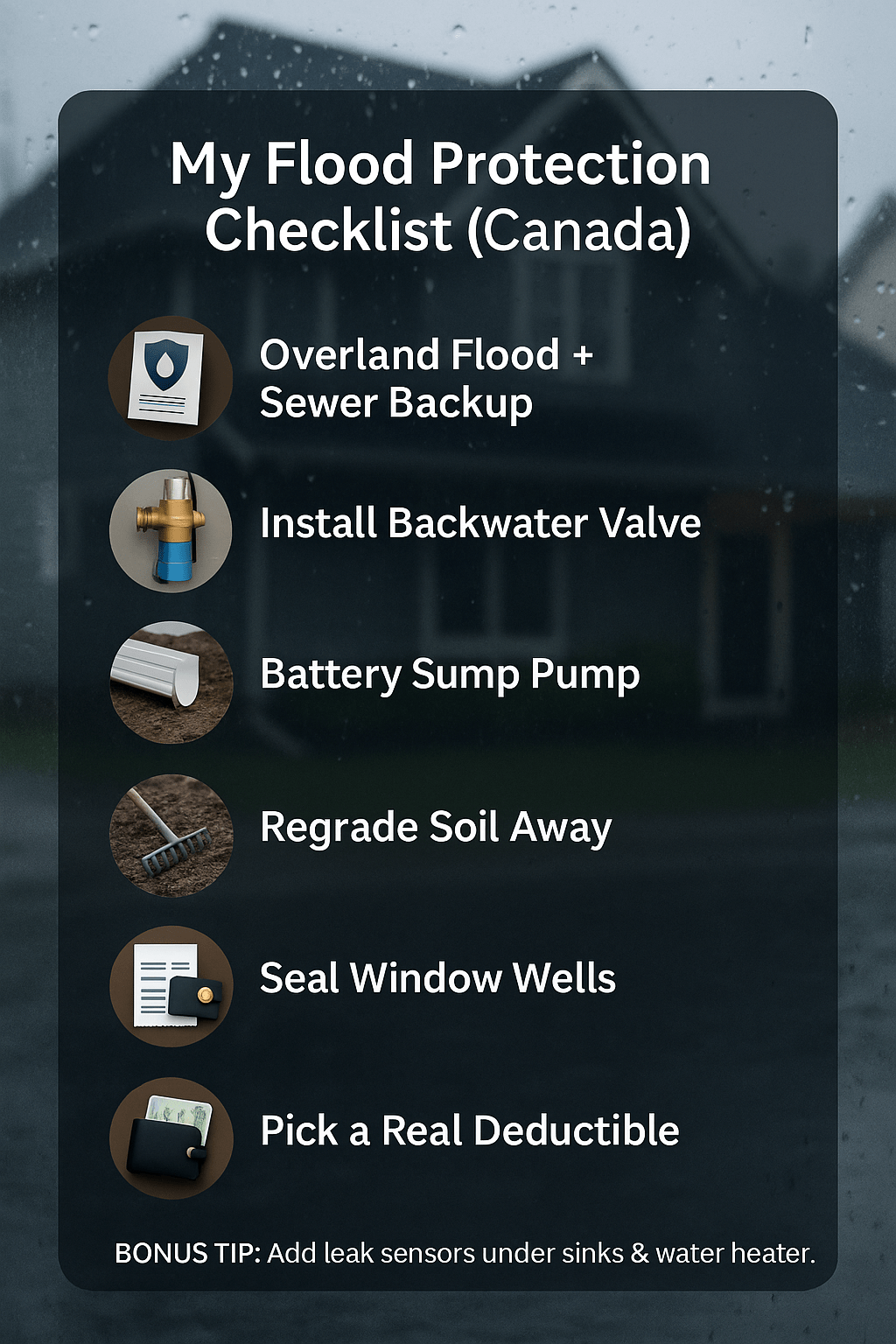Select the garden rake soil icon
Image resolution: width=896 pixels, height=1344 pixels.
171,835
